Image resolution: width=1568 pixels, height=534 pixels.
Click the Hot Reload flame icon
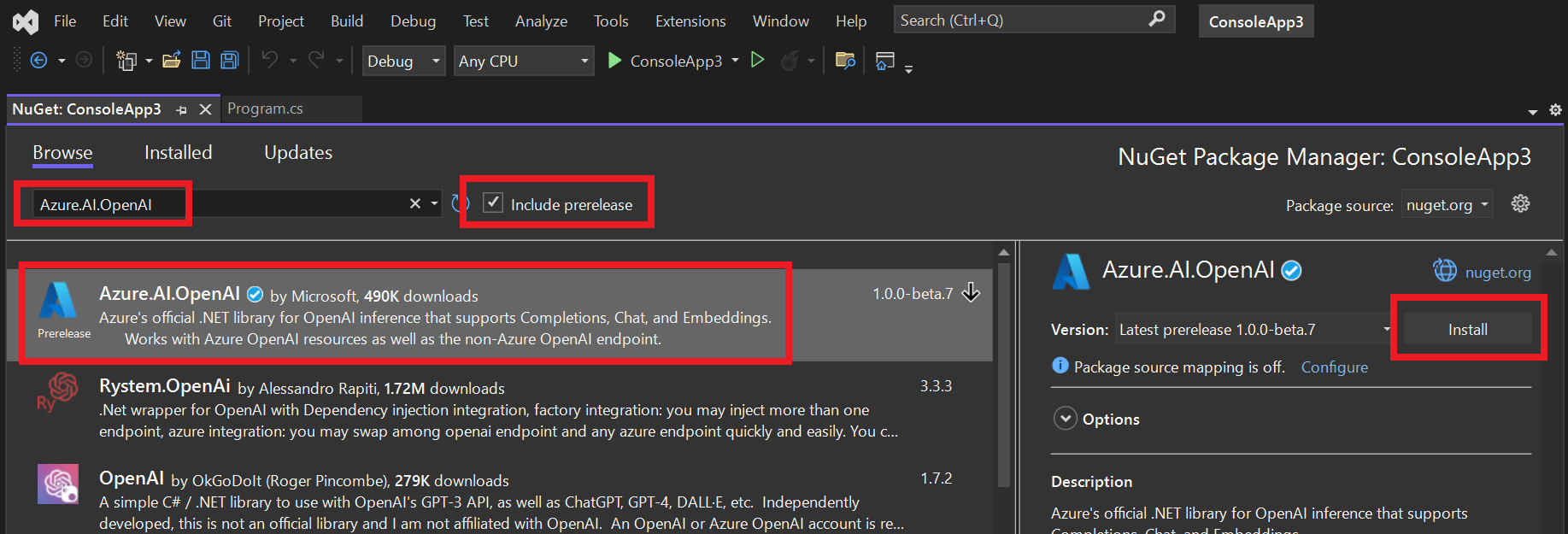pos(790,61)
